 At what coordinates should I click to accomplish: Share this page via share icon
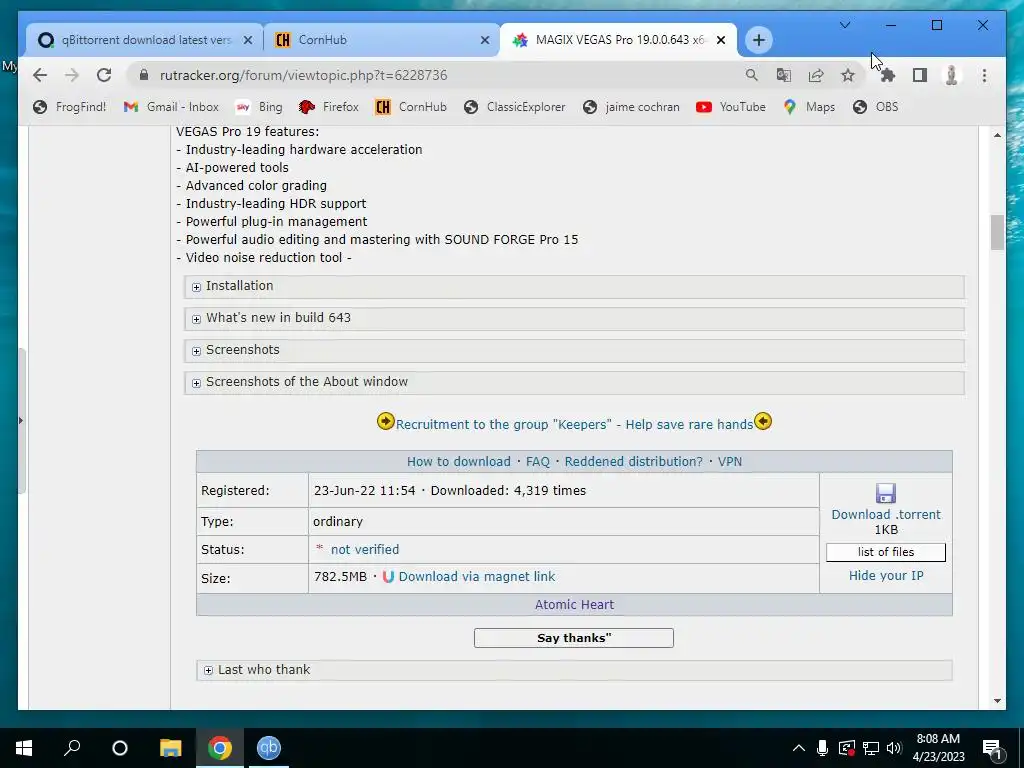pyautogui.click(x=816, y=75)
